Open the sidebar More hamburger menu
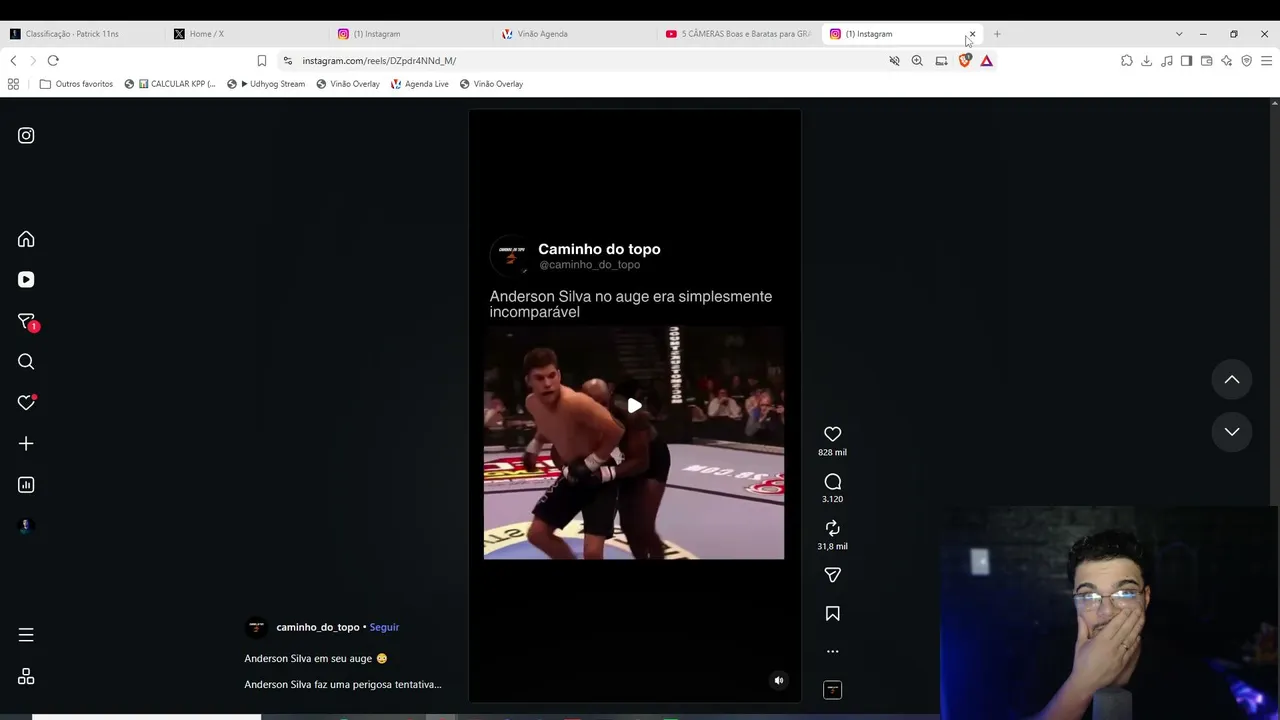1280x720 pixels. 26,635
